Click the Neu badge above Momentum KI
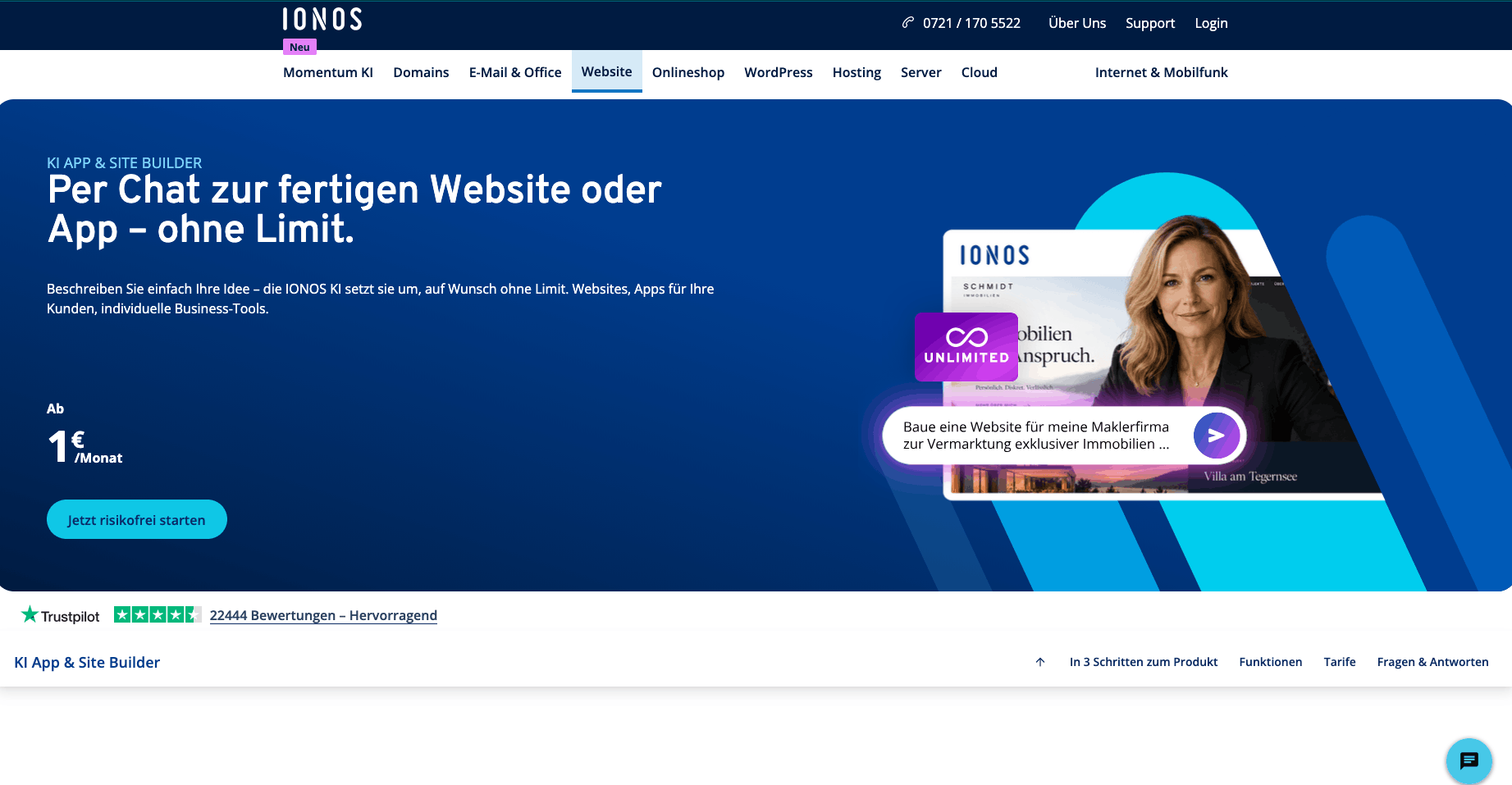Image resolution: width=1512 pixels, height=785 pixels. pyautogui.click(x=299, y=47)
